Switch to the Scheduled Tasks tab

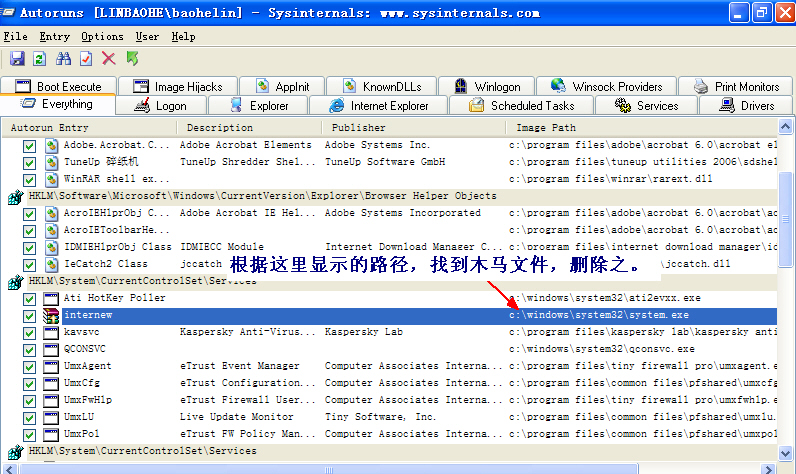coord(521,106)
